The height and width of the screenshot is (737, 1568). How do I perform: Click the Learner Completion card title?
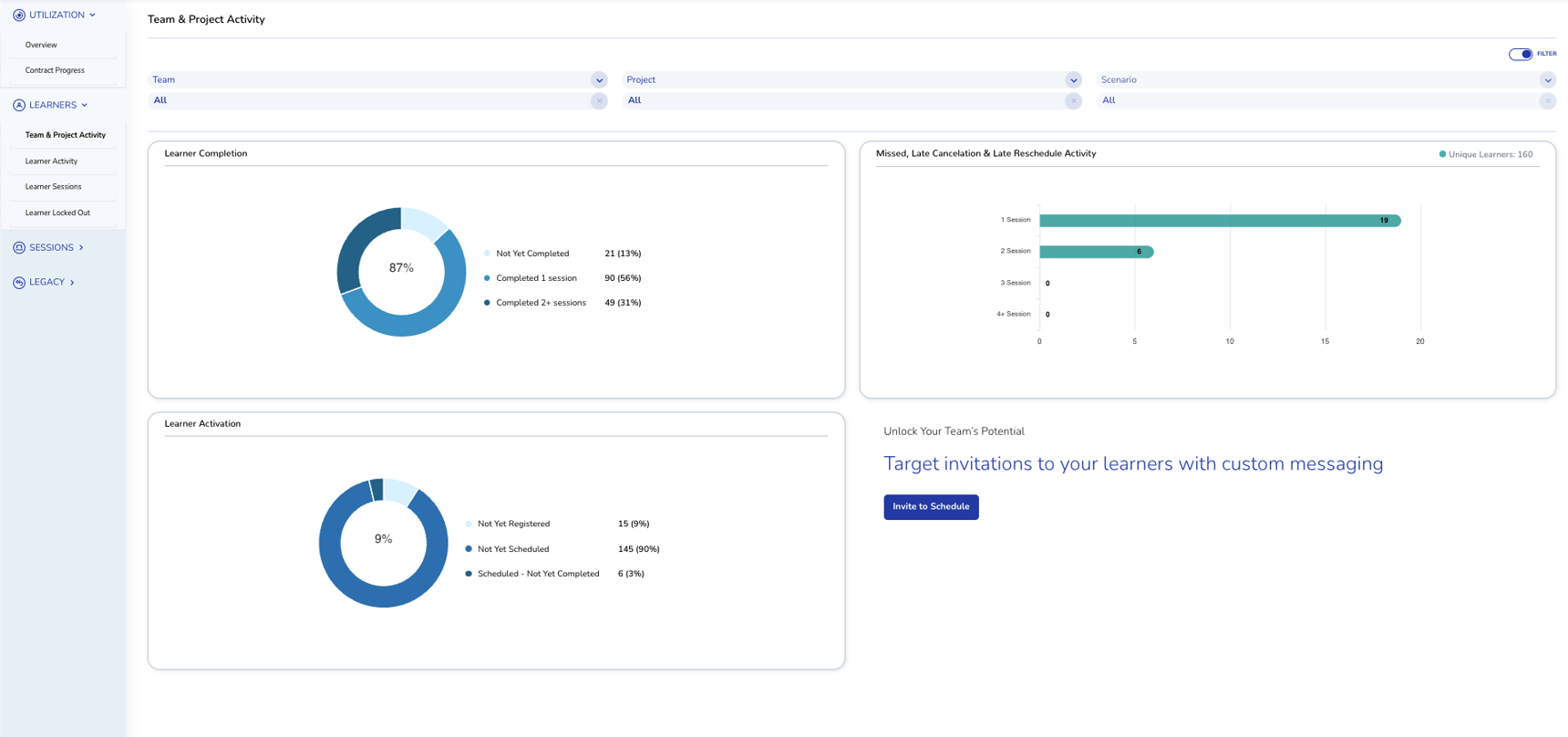click(206, 153)
